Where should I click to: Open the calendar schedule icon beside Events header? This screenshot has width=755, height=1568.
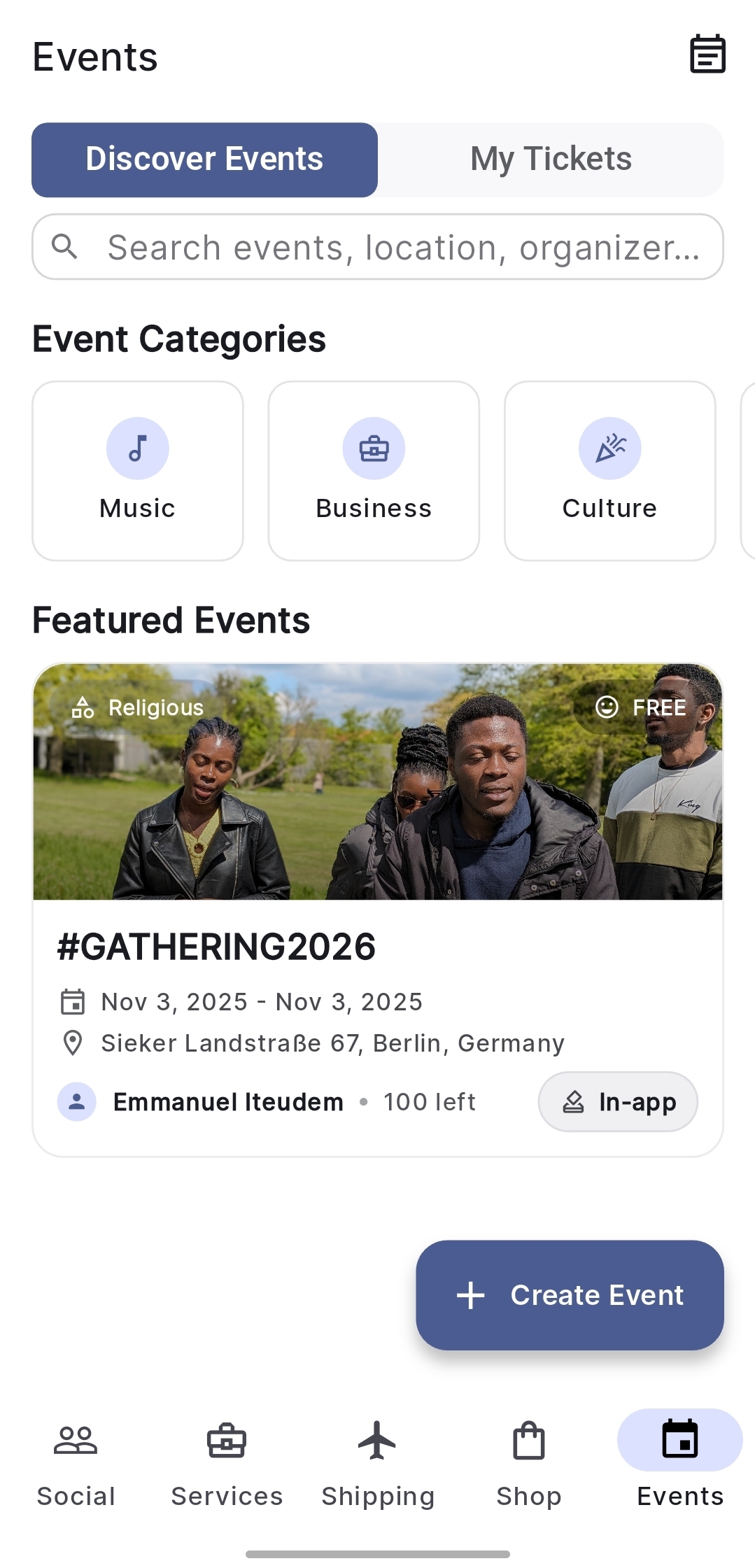tap(707, 55)
